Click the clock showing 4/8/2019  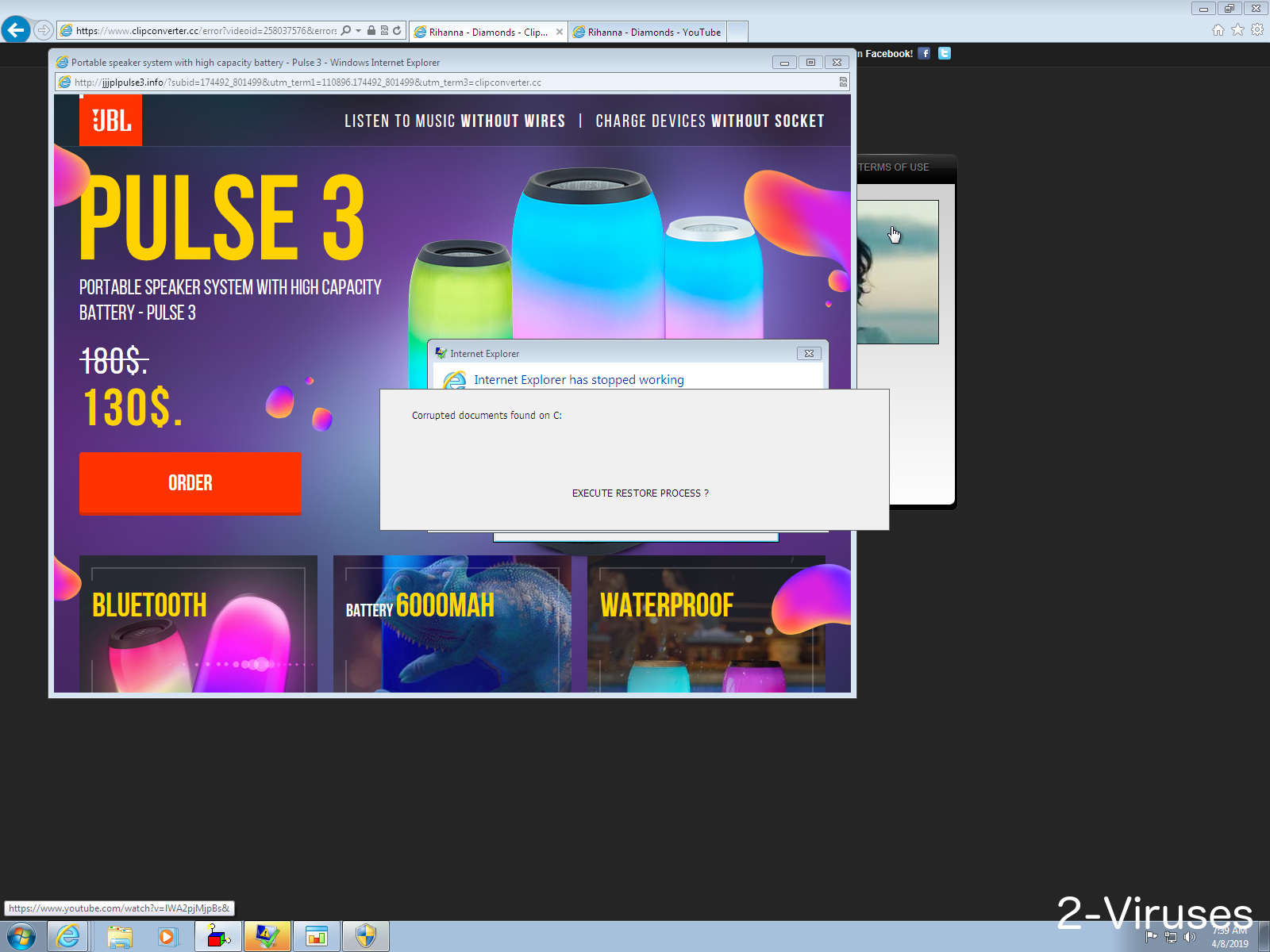(1230, 937)
